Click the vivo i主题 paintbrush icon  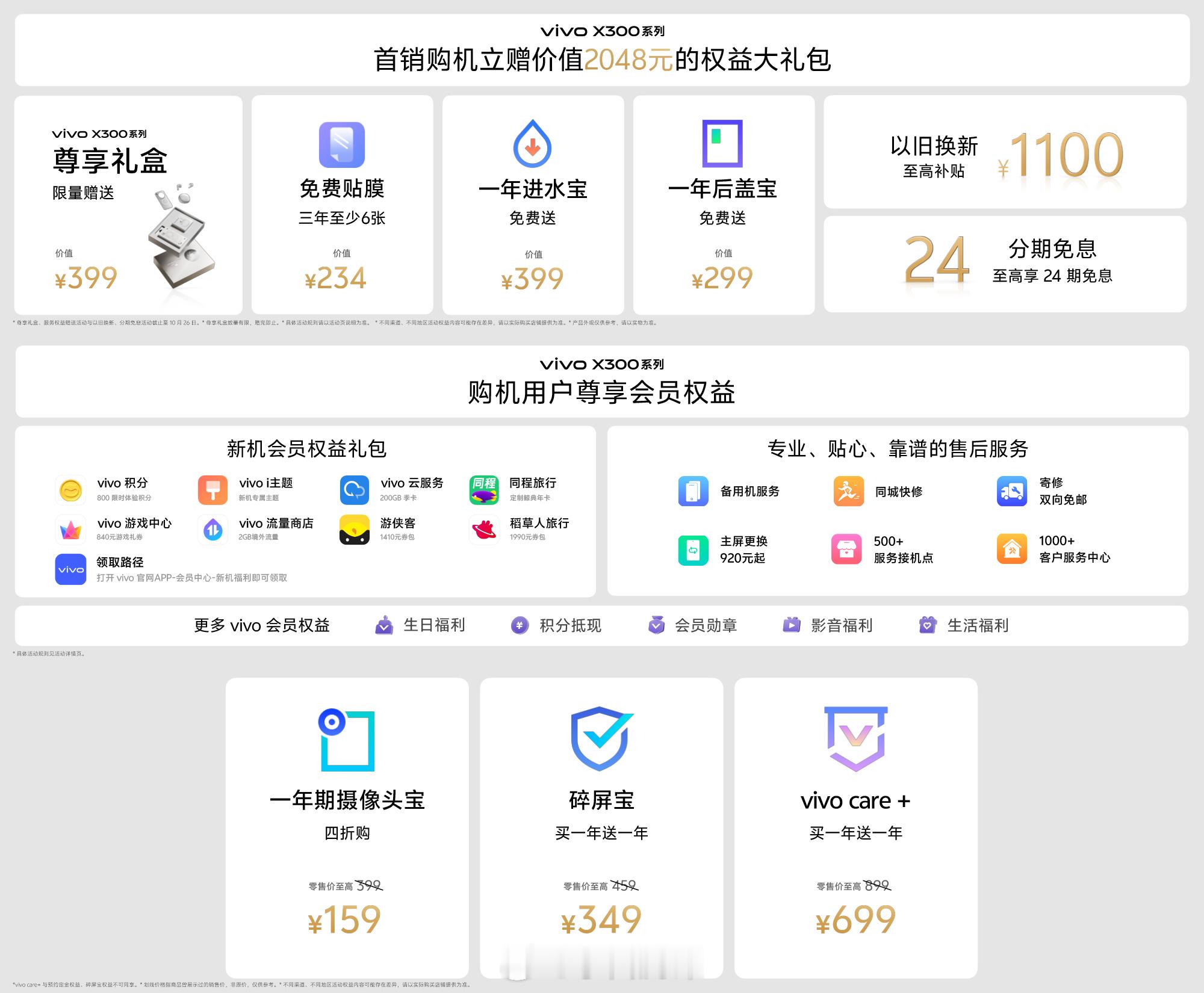tap(213, 490)
